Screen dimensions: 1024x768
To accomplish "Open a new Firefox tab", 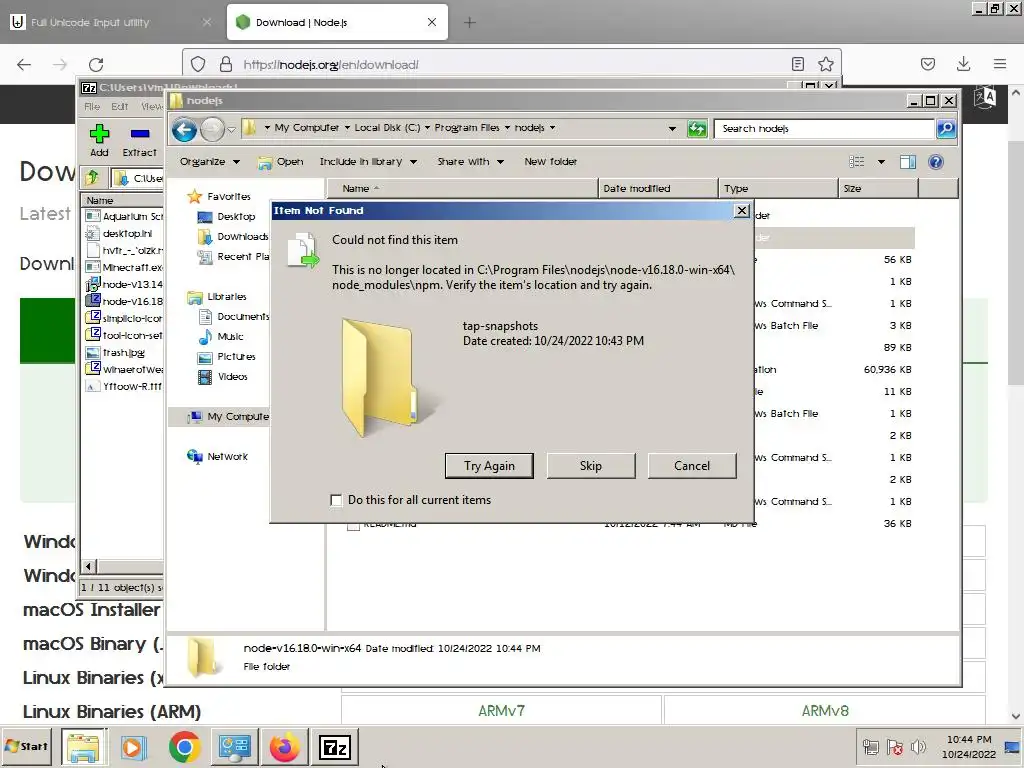I will click(x=470, y=22).
